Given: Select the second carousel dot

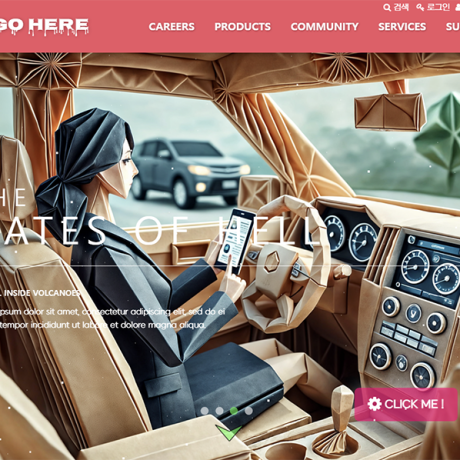Looking at the screenshot, I should tap(219, 411).
